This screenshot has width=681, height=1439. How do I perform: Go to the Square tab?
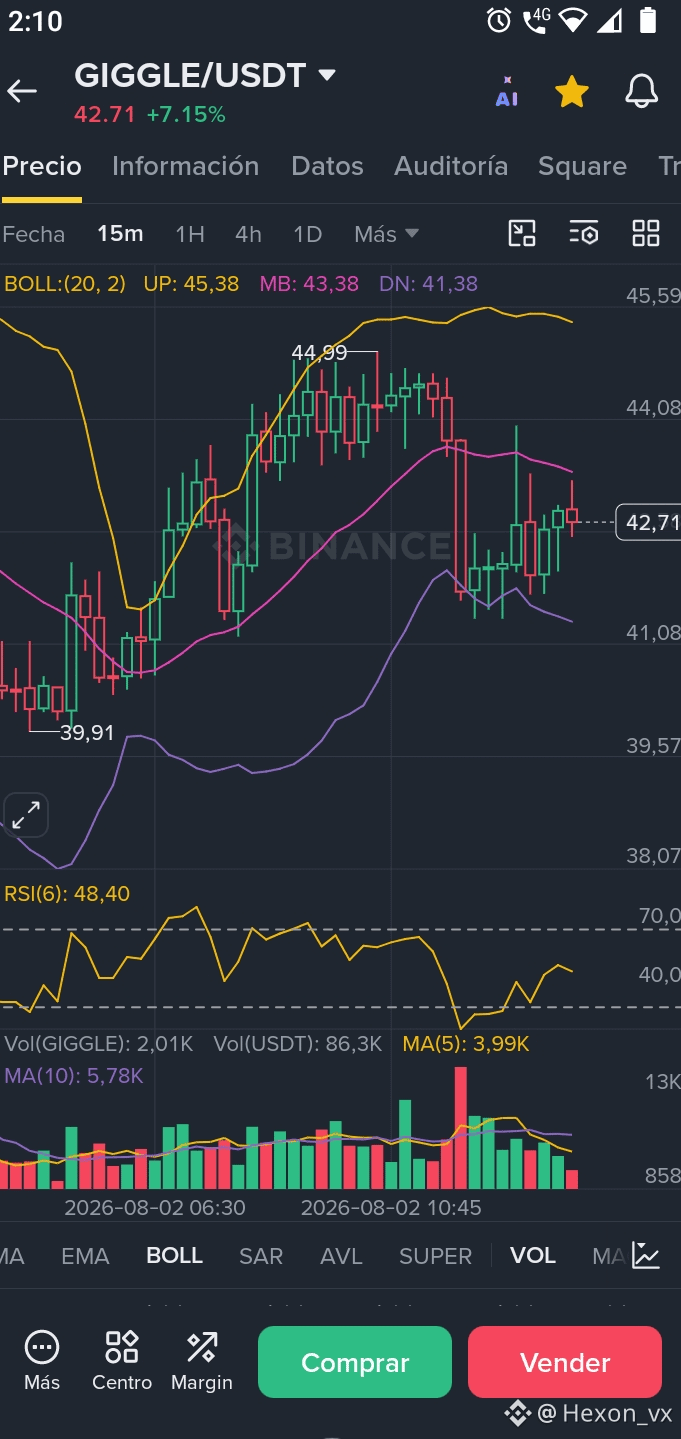(x=582, y=166)
